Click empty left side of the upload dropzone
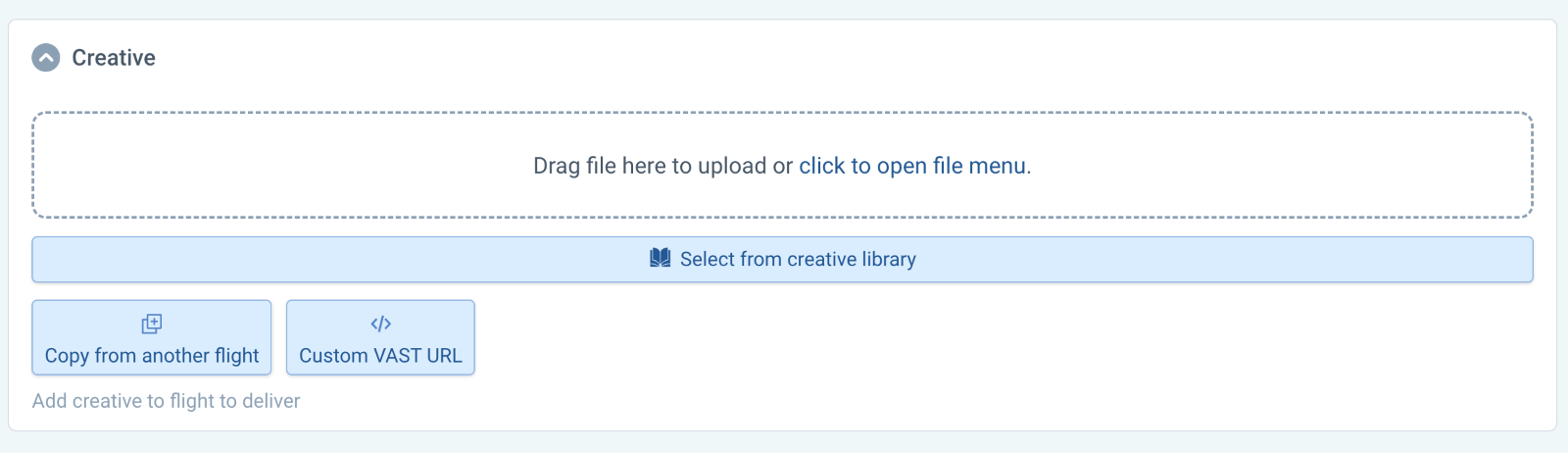Screen dimensions: 1568x453 [x=245, y=165]
